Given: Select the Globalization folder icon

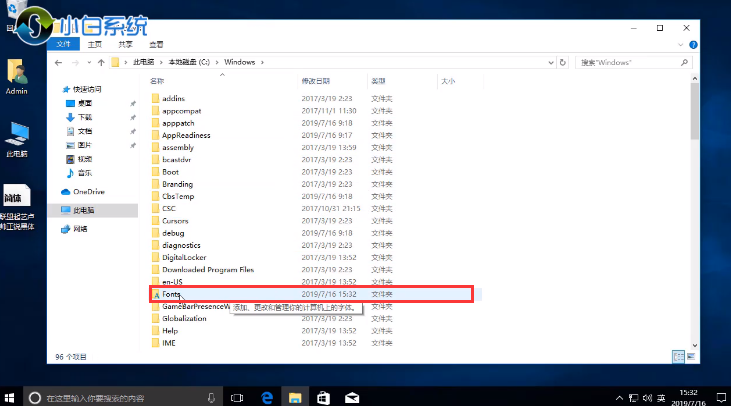Looking at the screenshot, I should tap(156, 318).
